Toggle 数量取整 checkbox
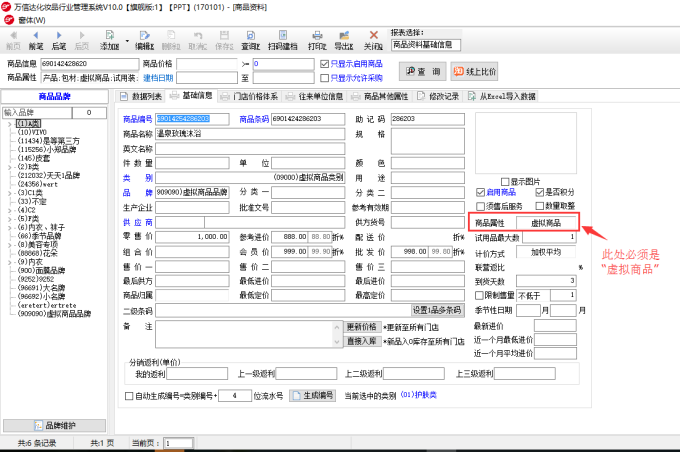Viewport: 681px width, 452px height. [540, 206]
